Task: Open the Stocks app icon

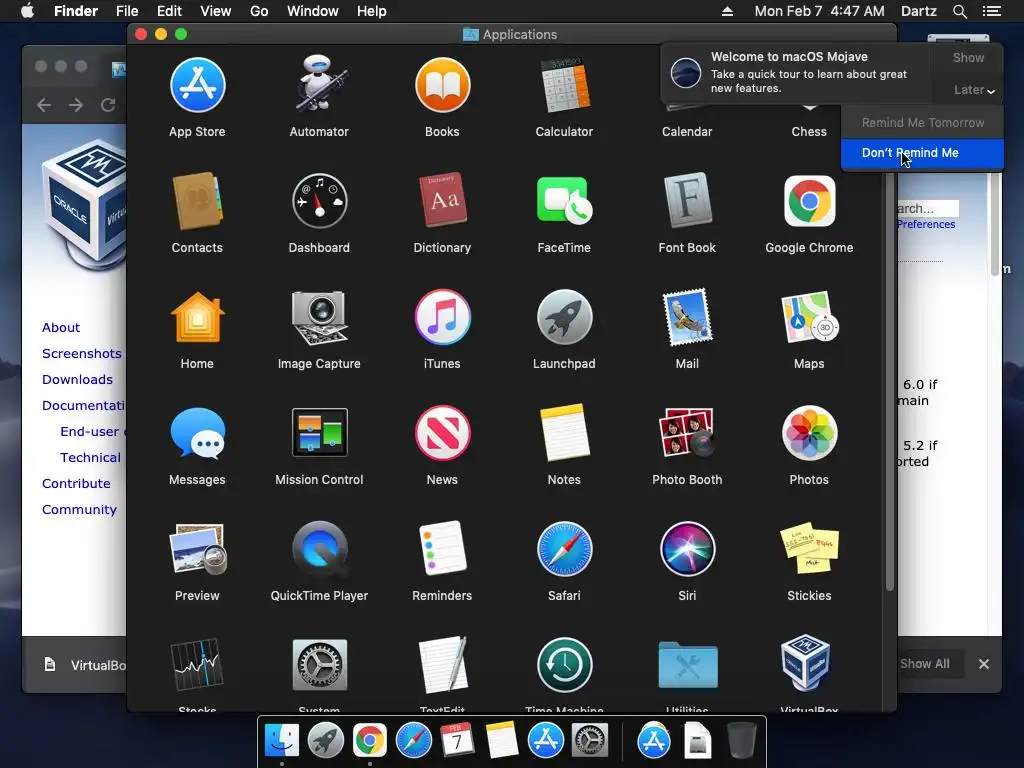Action: coord(197,665)
